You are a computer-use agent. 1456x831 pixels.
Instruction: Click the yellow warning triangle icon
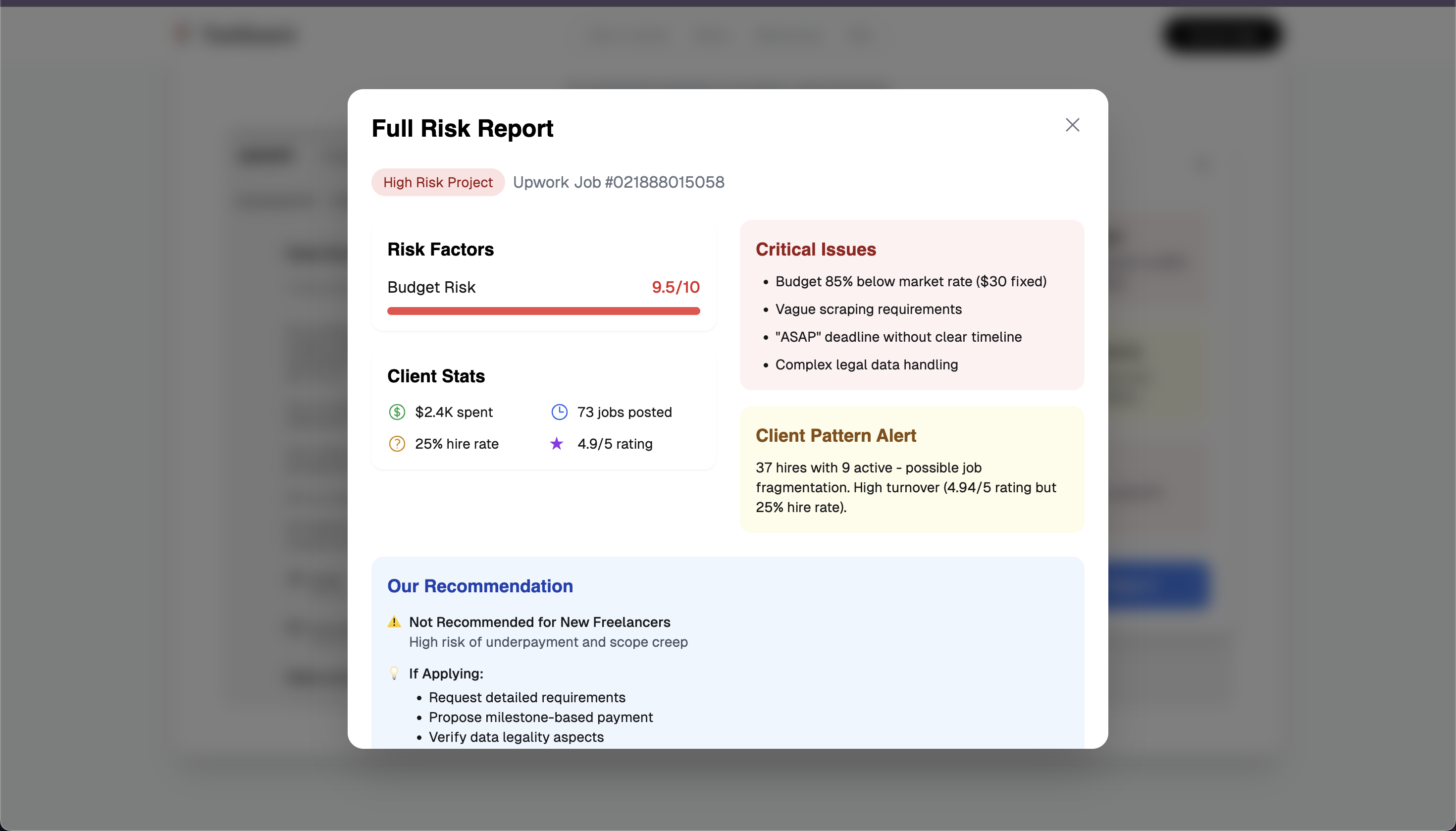394,622
